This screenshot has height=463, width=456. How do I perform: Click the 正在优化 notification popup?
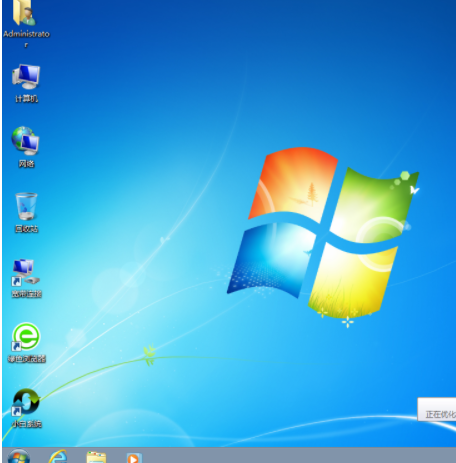tap(437, 409)
